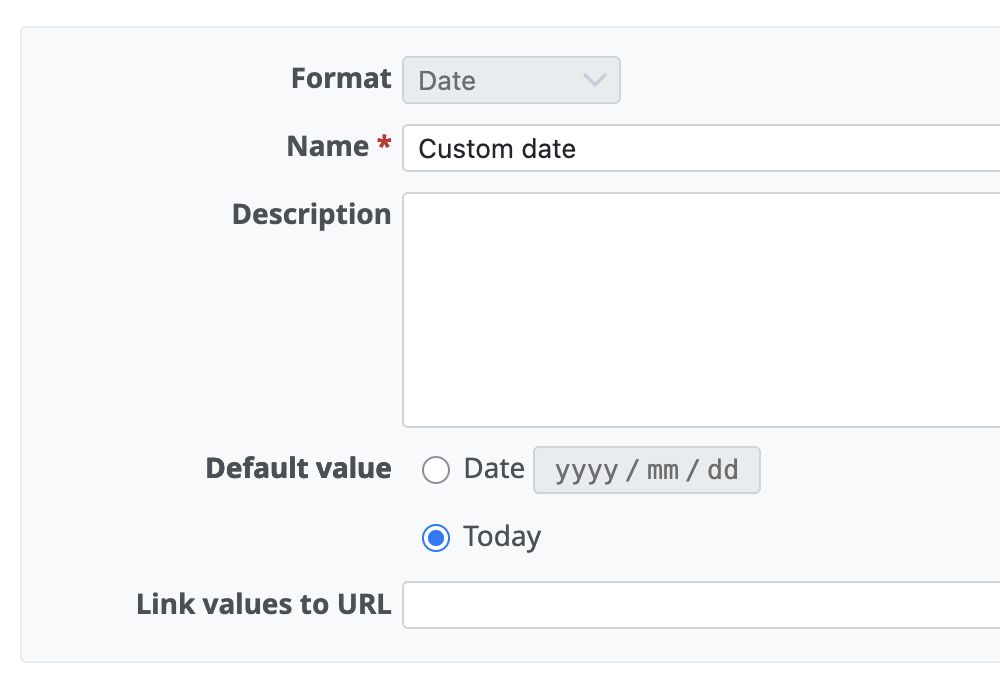Click the selected 'Date' text in Format box
The image size is (1000, 686).
click(447, 81)
